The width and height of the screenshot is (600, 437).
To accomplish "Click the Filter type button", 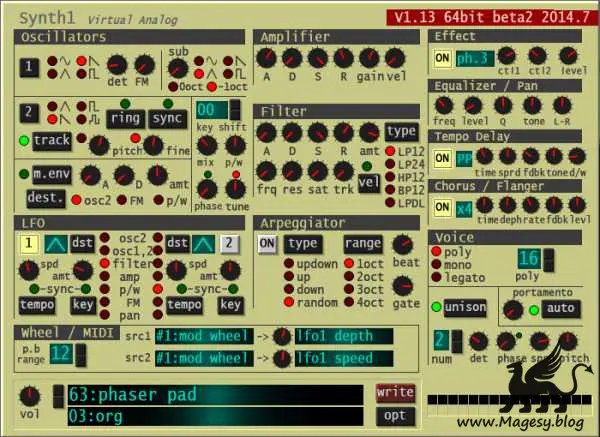I will [x=401, y=132].
